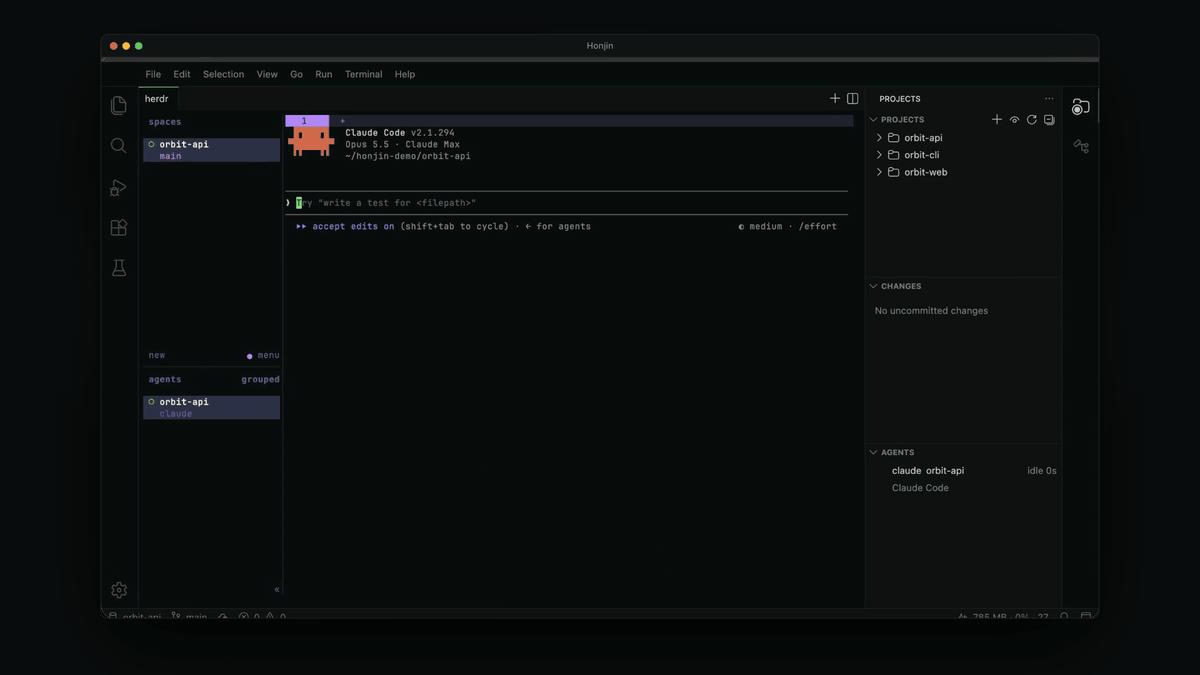Click the accept edits on mode indicator
The height and width of the screenshot is (675, 1200).
point(345,226)
